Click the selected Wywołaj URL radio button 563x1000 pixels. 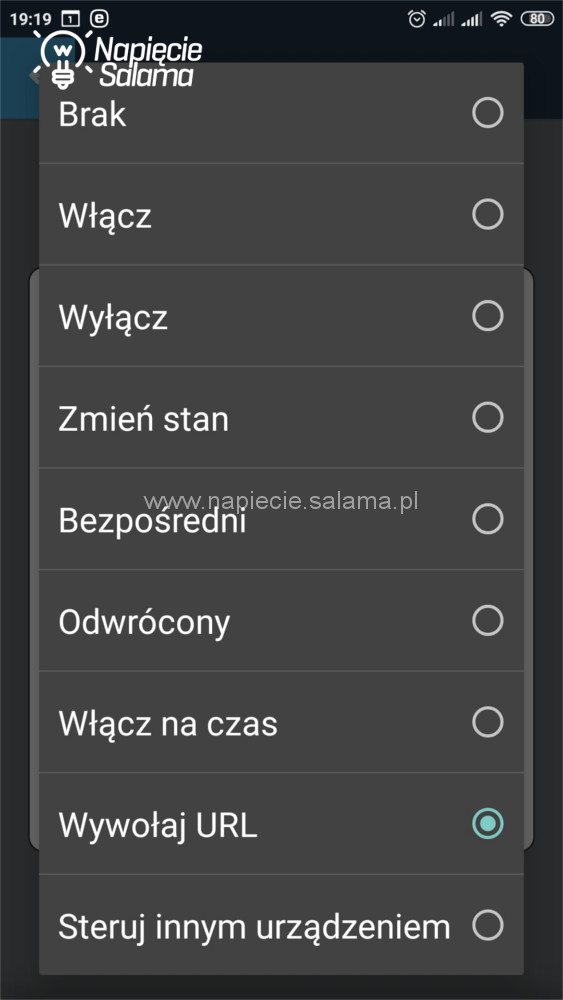click(x=487, y=823)
